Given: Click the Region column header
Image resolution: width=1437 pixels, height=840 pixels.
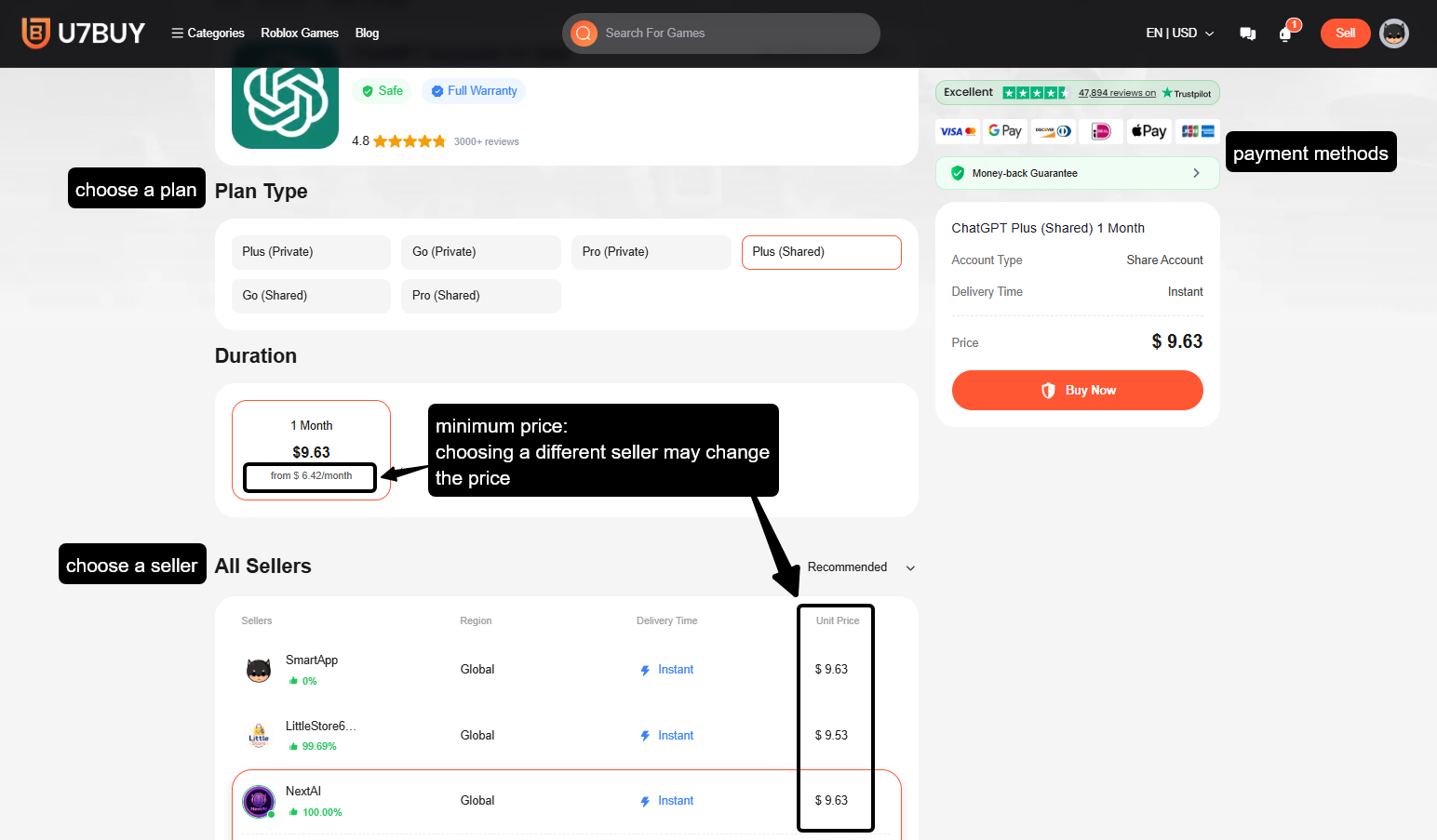Looking at the screenshot, I should [476, 620].
